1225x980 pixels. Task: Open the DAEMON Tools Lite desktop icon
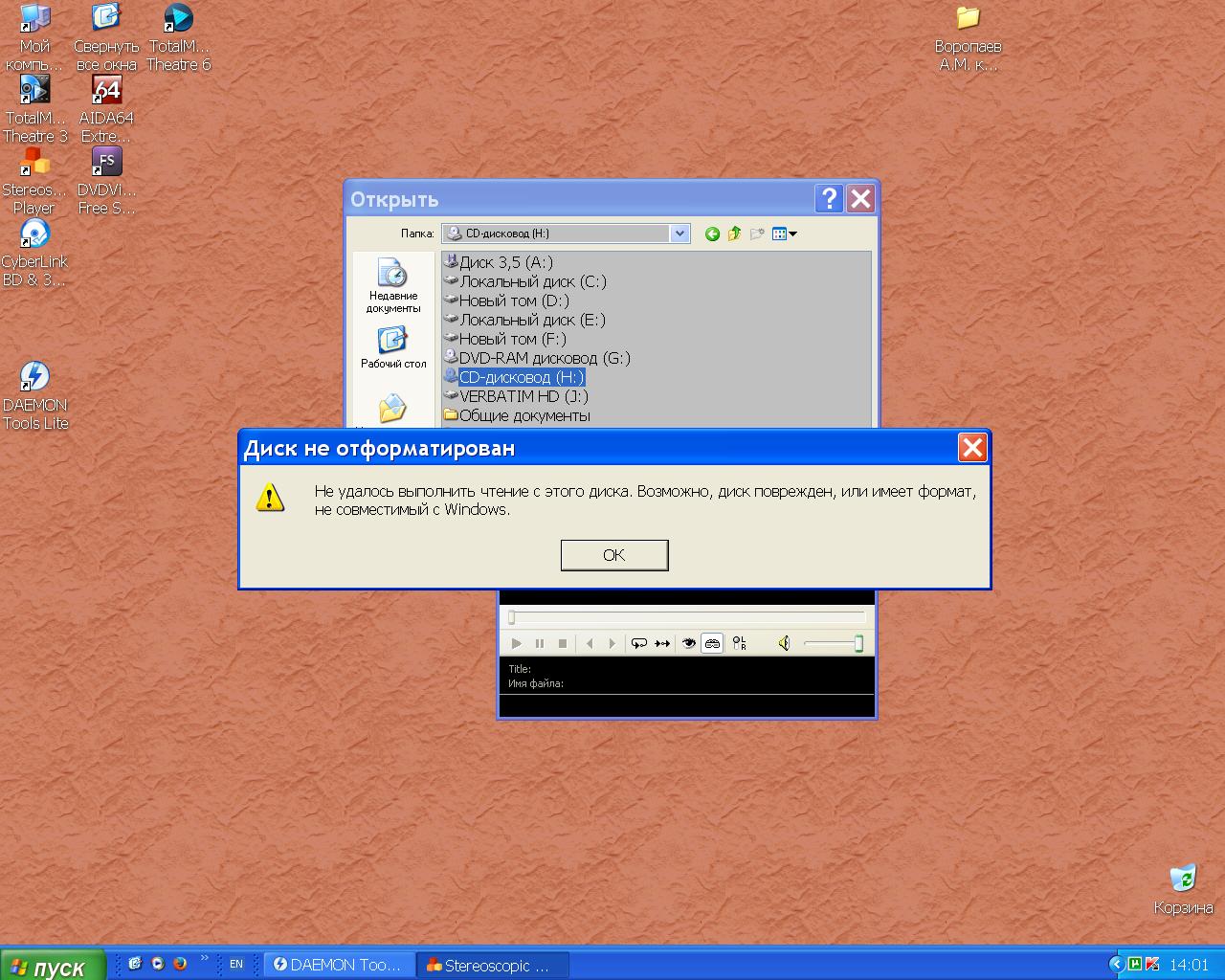pos(34,394)
